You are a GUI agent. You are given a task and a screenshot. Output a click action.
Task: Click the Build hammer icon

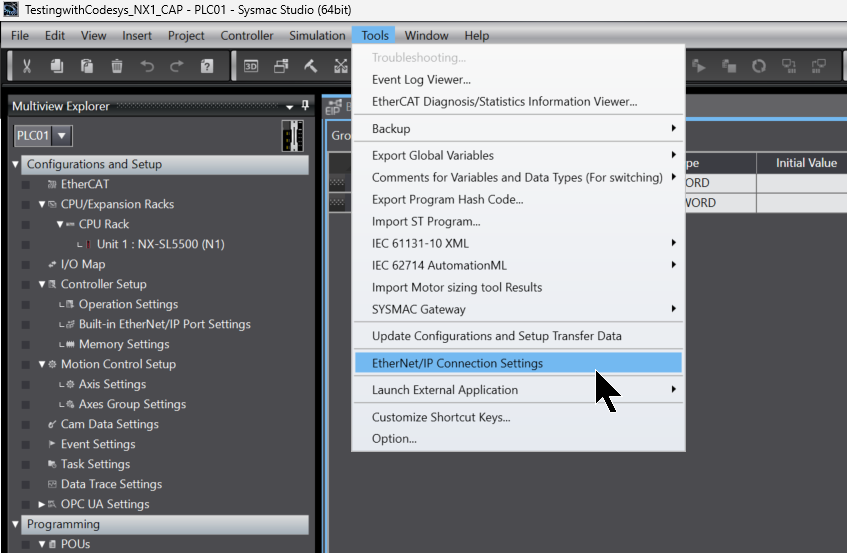311,67
